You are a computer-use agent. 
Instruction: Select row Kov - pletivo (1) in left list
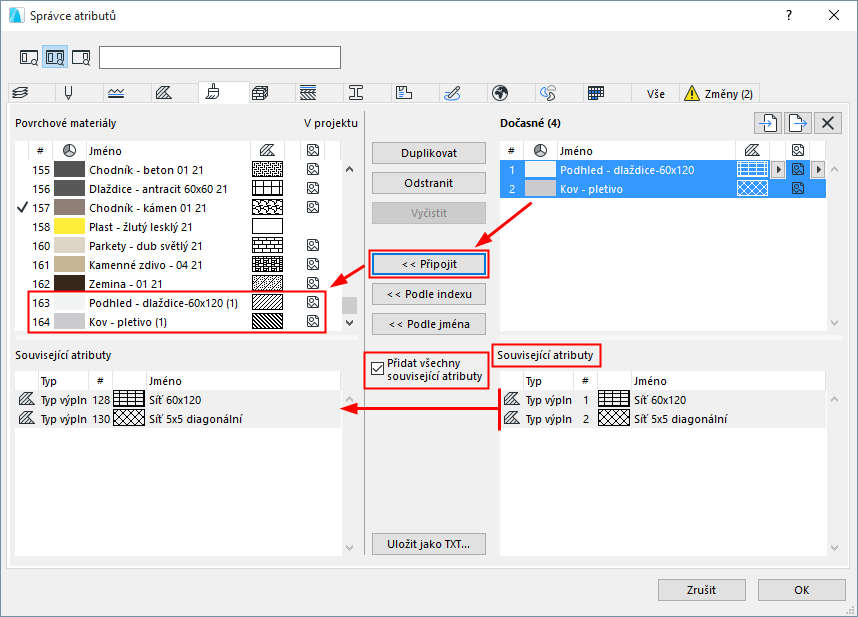pyautogui.click(x=178, y=322)
